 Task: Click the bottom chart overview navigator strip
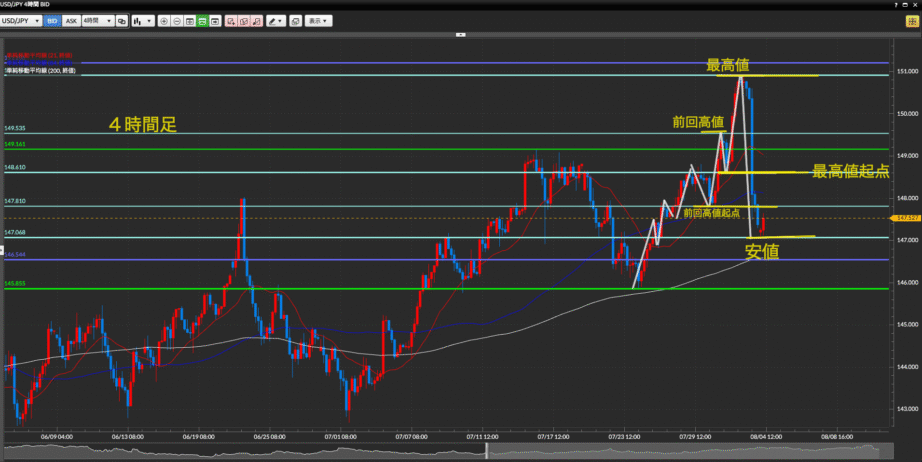click(449, 451)
